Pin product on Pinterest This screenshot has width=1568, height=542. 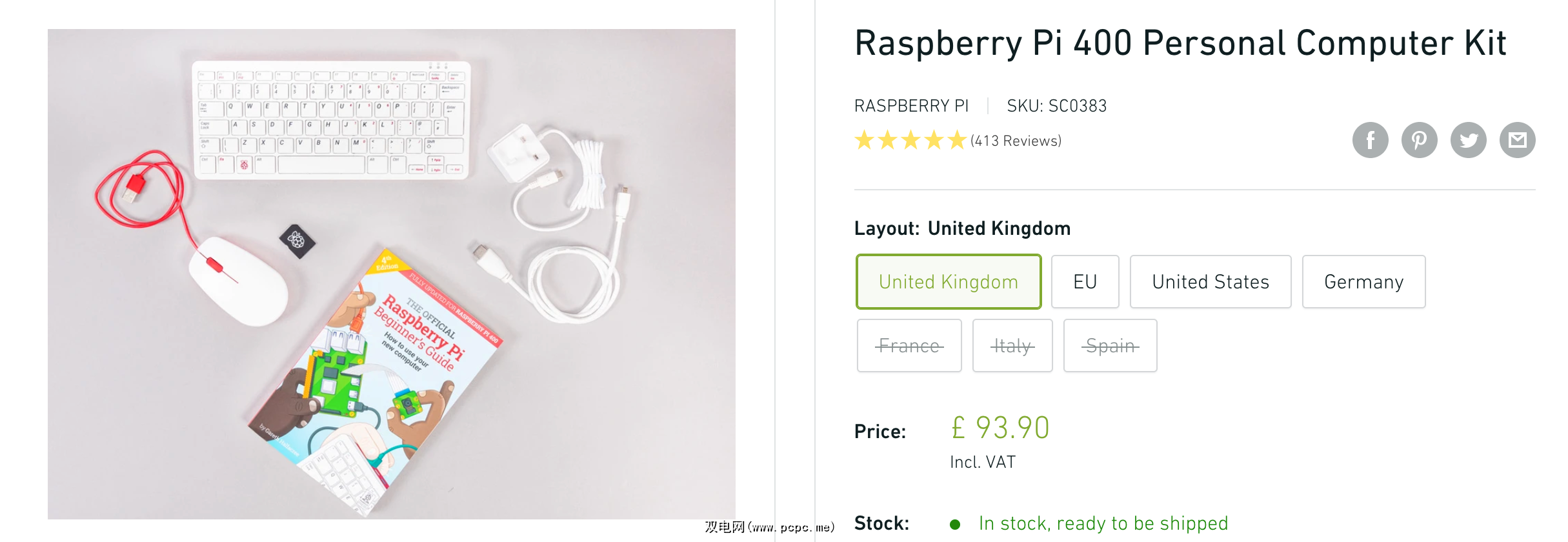(x=1419, y=140)
